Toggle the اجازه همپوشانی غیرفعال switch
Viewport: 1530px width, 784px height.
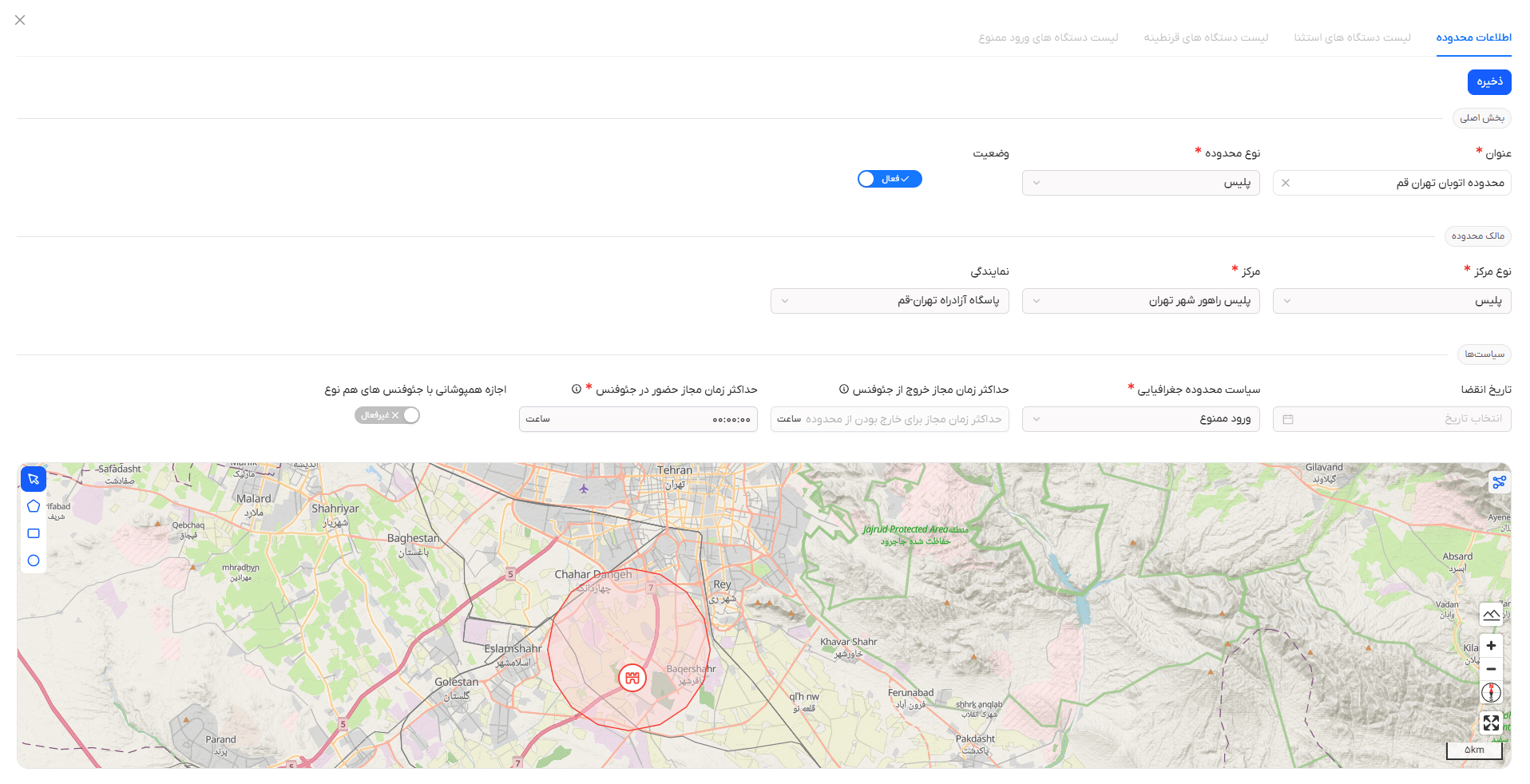[x=387, y=415]
